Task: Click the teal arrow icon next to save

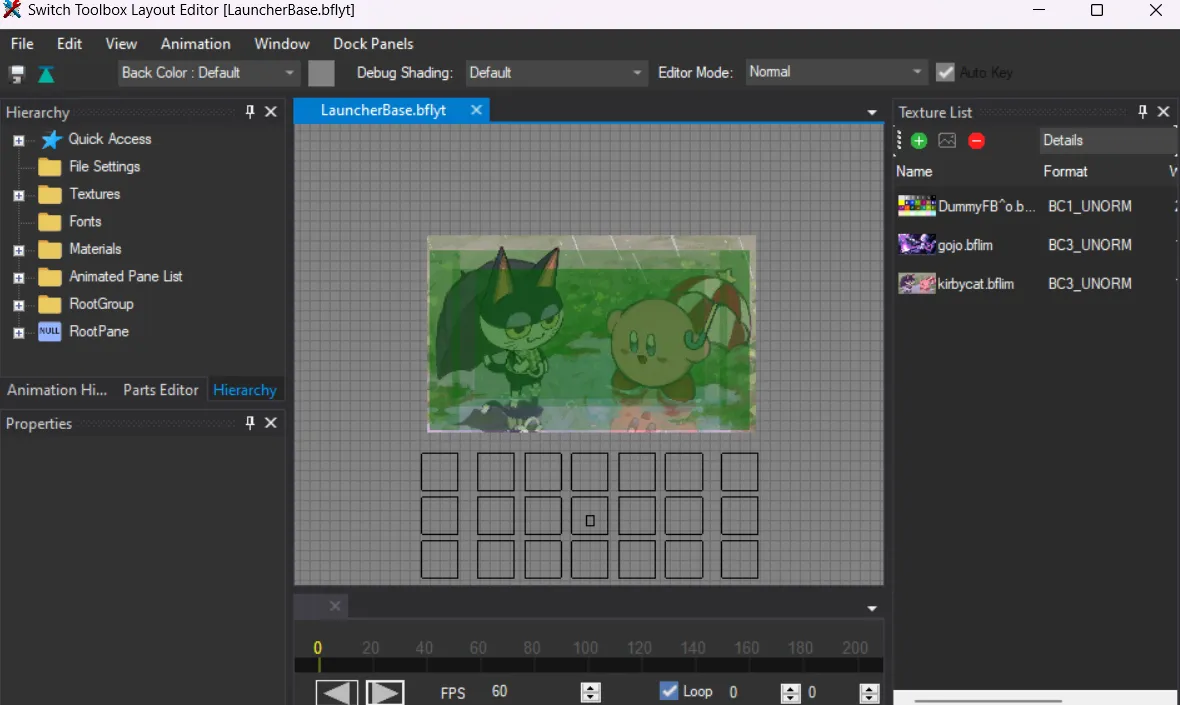Action: tap(46, 74)
